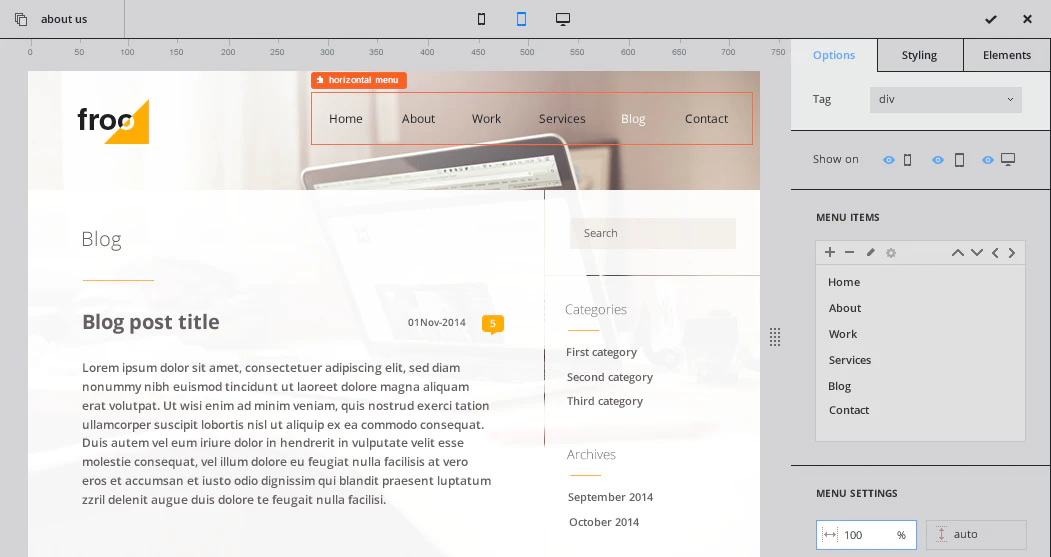Click Work in the page navigation
Image resolution: width=1051 pixels, height=557 pixels.
click(486, 119)
